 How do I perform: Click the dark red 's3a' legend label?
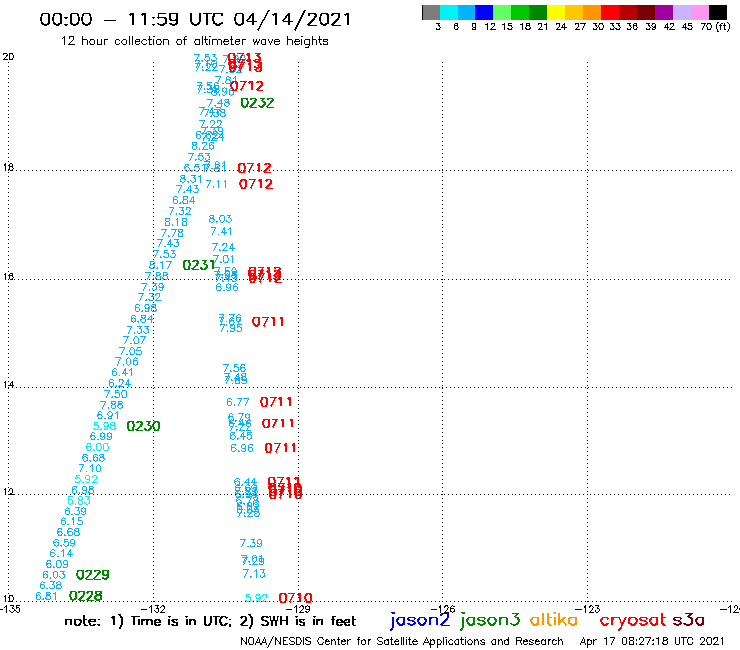688,620
